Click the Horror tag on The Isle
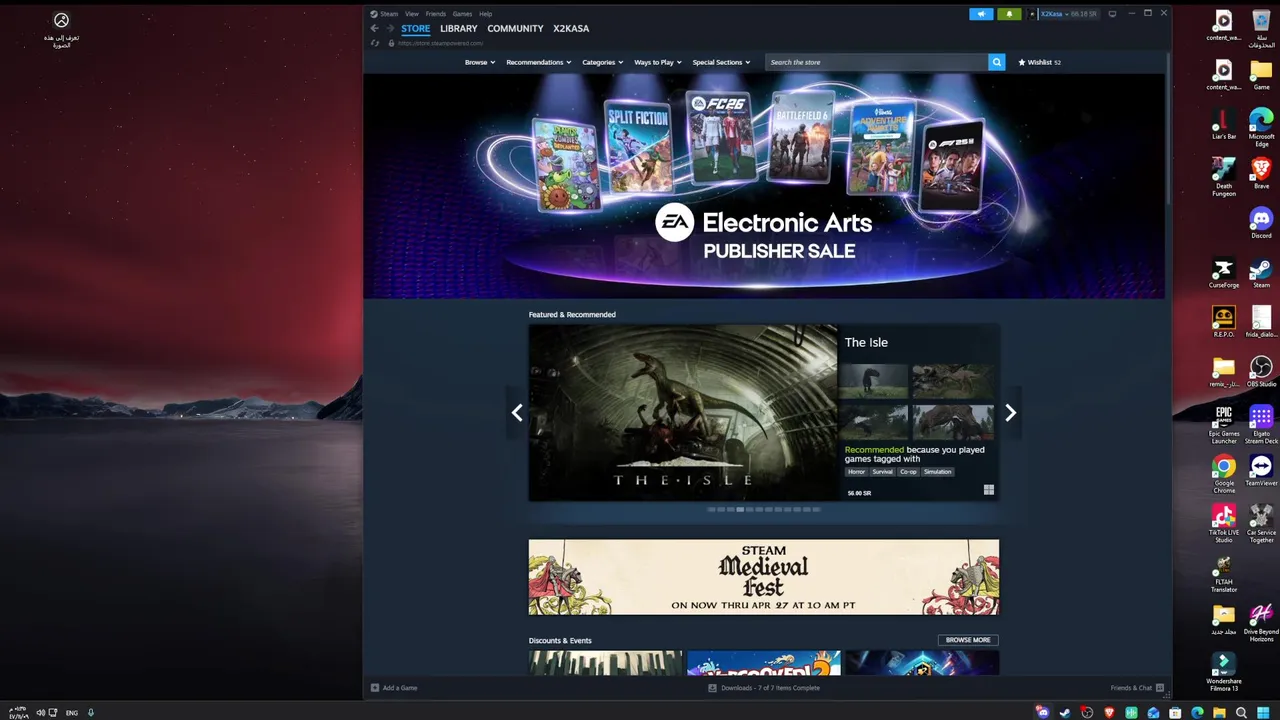 pyautogui.click(x=856, y=472)
